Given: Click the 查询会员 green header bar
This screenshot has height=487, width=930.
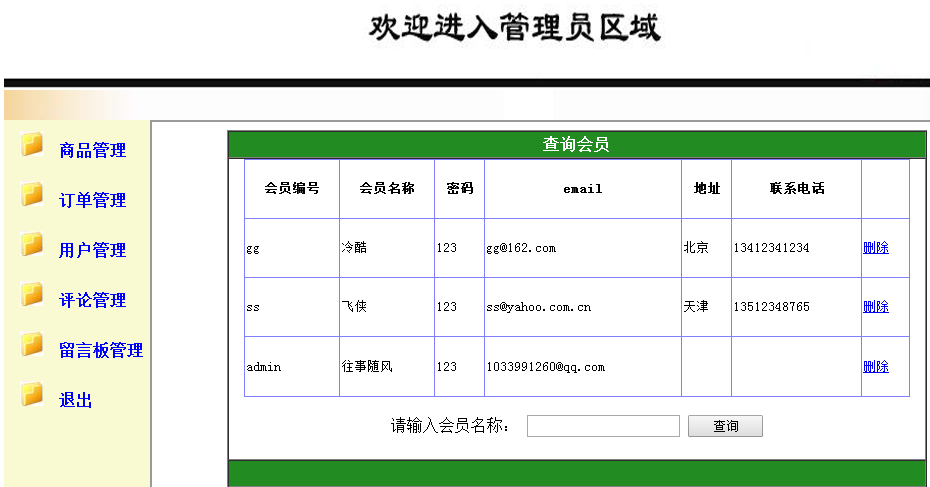Looking at the screenshot, I should coord(577,144).
